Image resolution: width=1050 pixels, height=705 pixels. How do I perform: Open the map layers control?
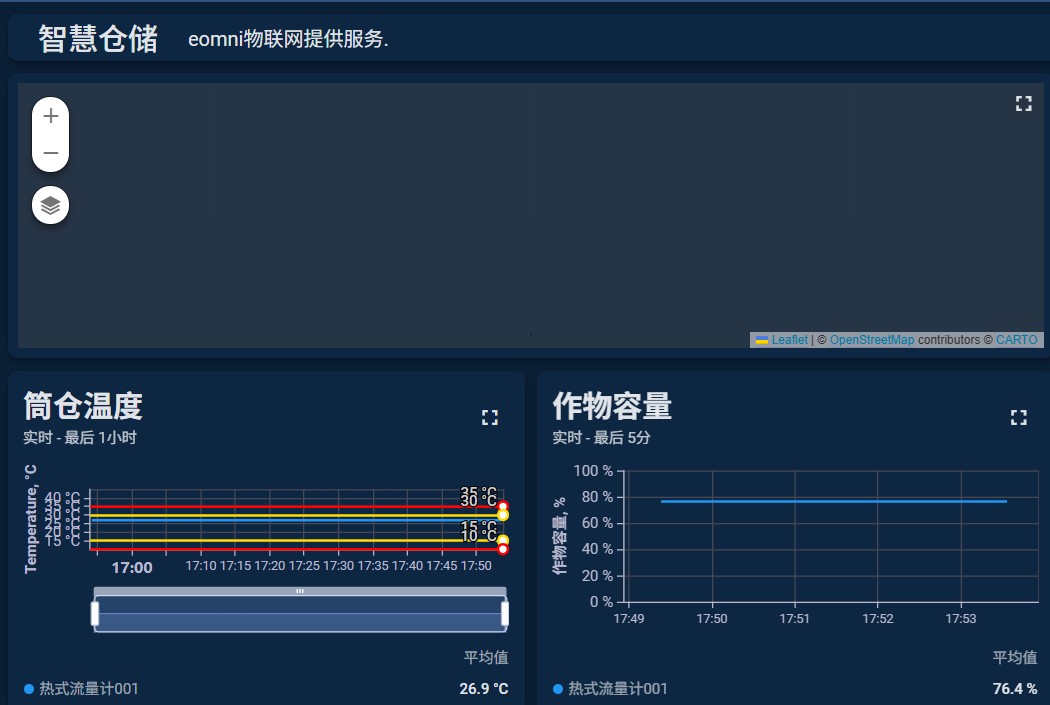pyautogui.click(x=51, y=206)
